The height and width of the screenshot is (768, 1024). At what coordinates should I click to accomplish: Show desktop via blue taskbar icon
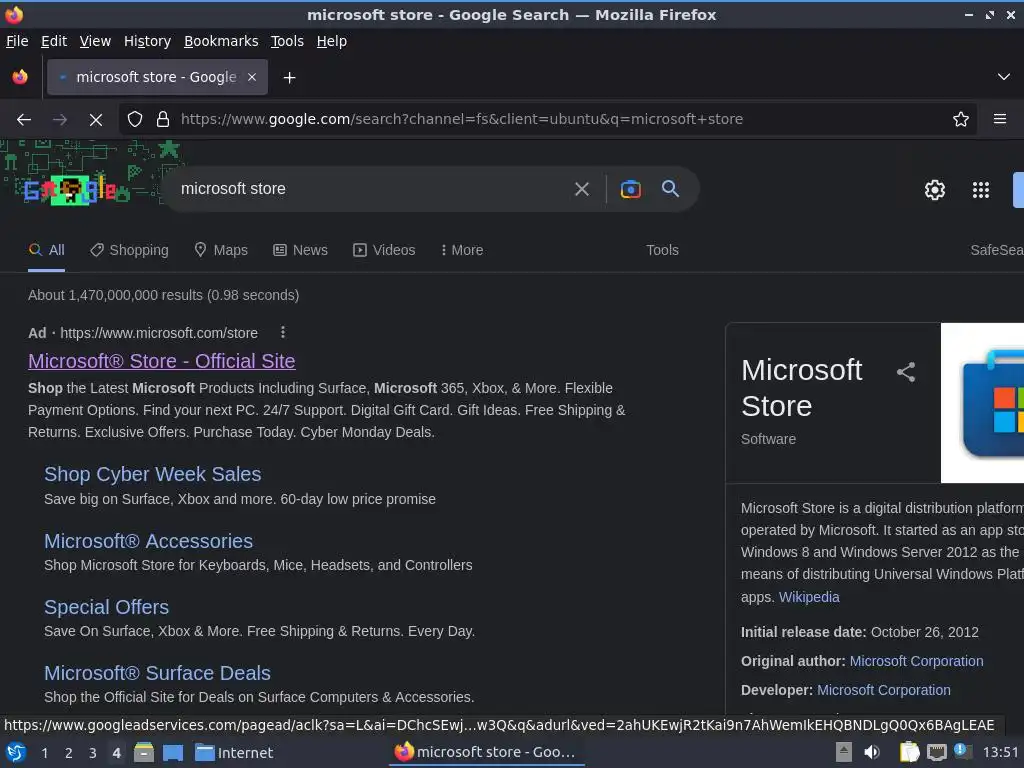tap(173, 752)
